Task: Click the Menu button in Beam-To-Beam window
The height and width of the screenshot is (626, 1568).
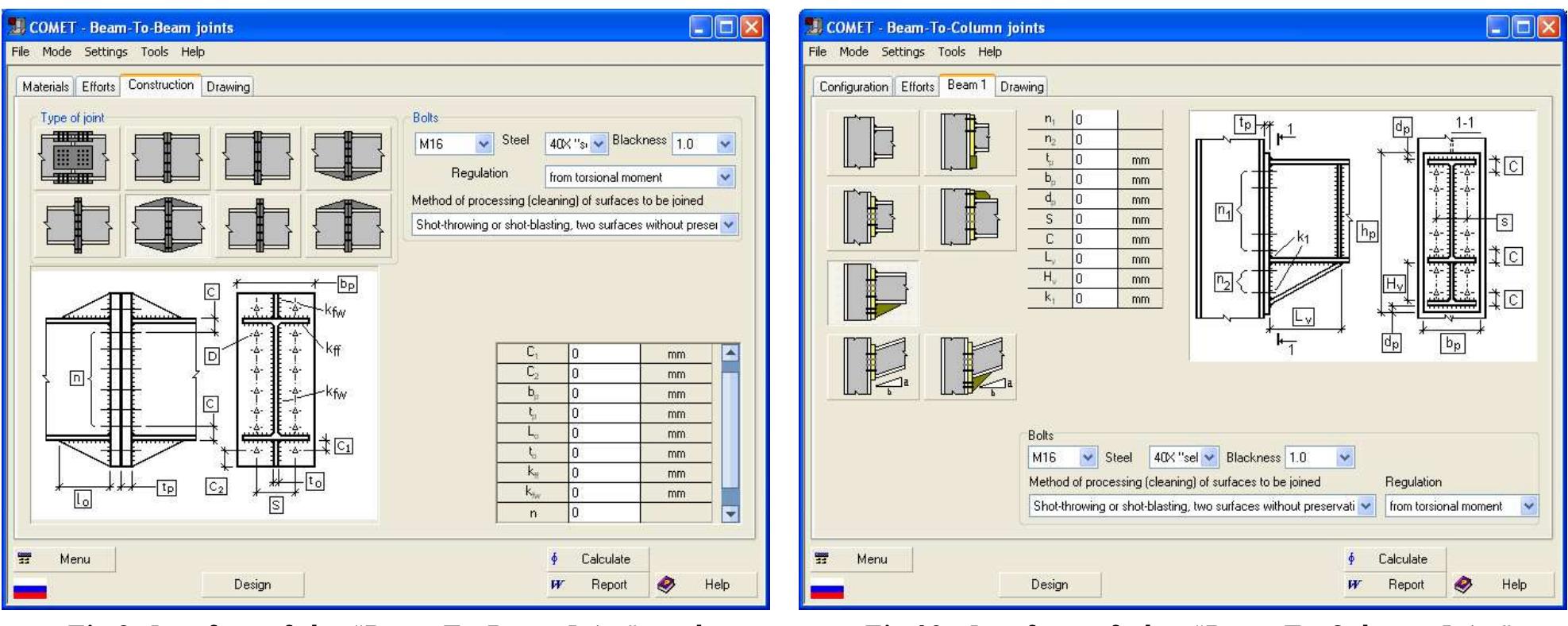Action: click(x=65, y=559)
